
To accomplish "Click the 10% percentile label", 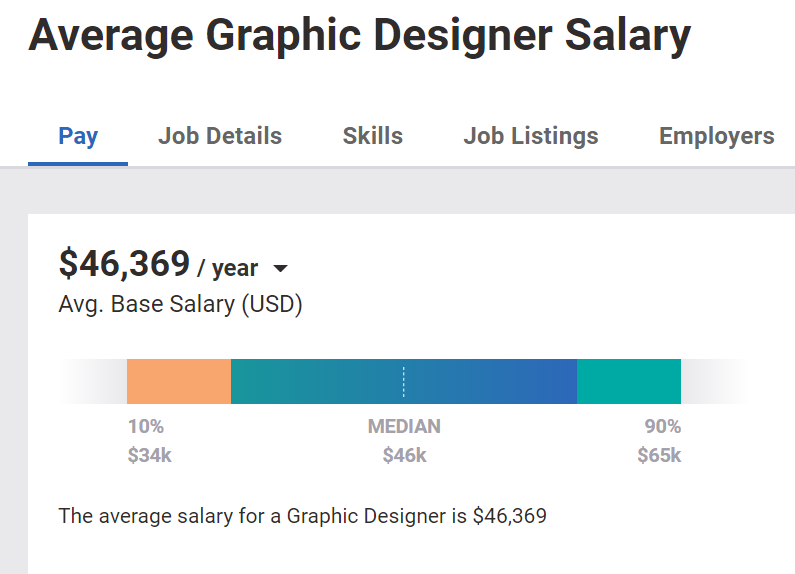I will [146, 426].
